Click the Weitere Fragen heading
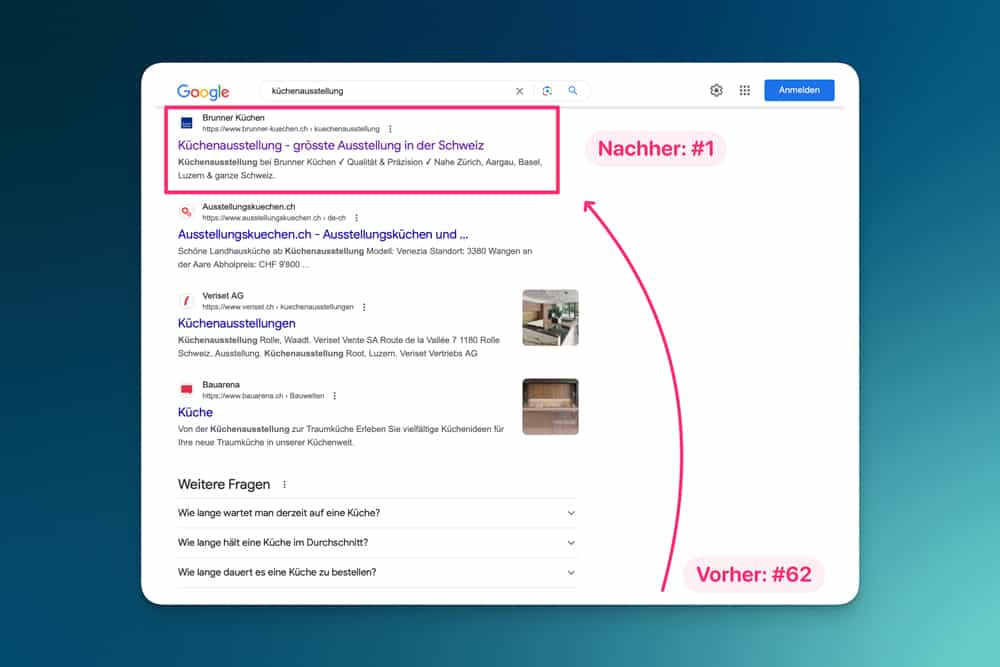1000x667 pixels. (x=224, y=485)
